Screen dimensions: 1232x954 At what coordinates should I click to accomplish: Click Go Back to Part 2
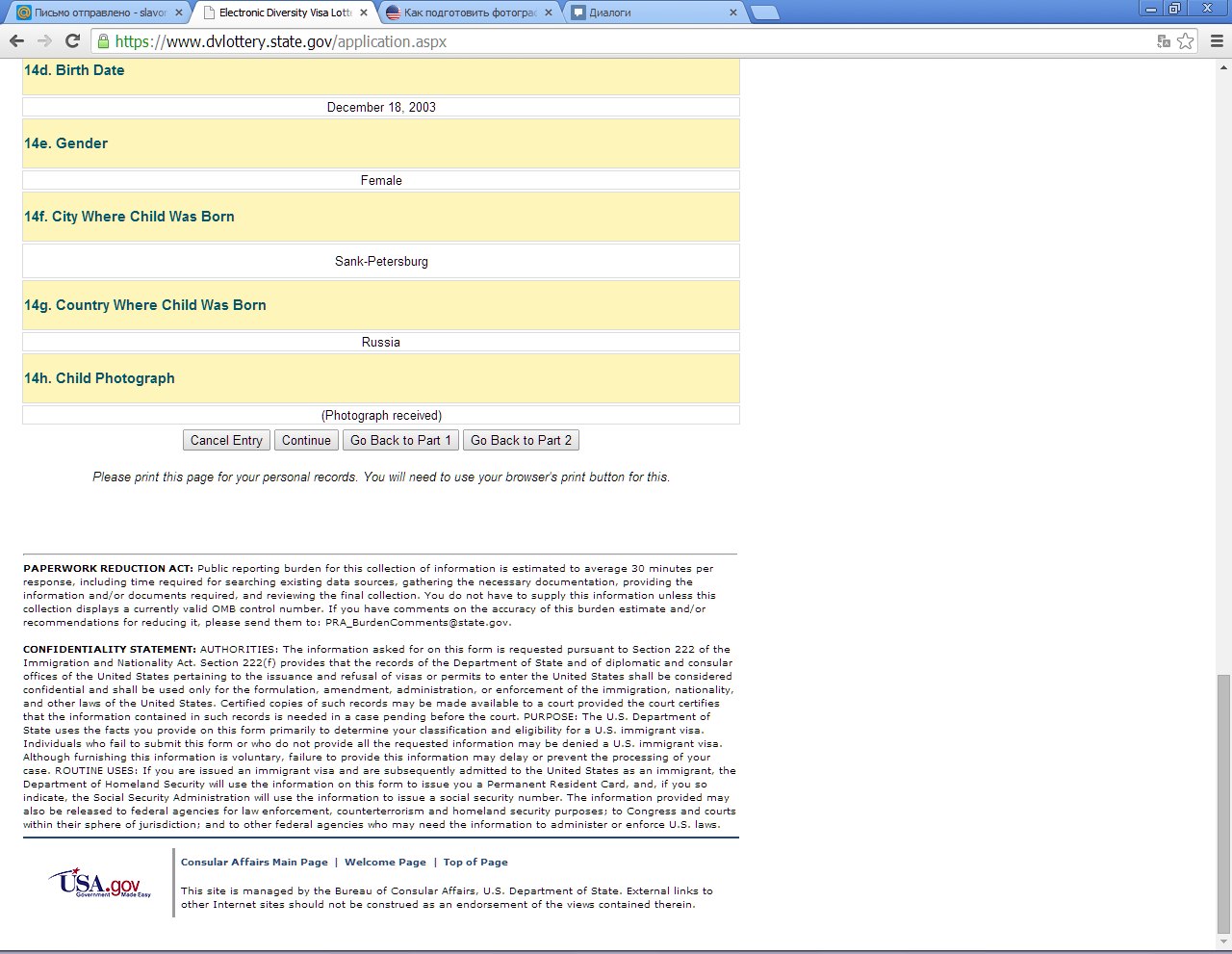521,440
